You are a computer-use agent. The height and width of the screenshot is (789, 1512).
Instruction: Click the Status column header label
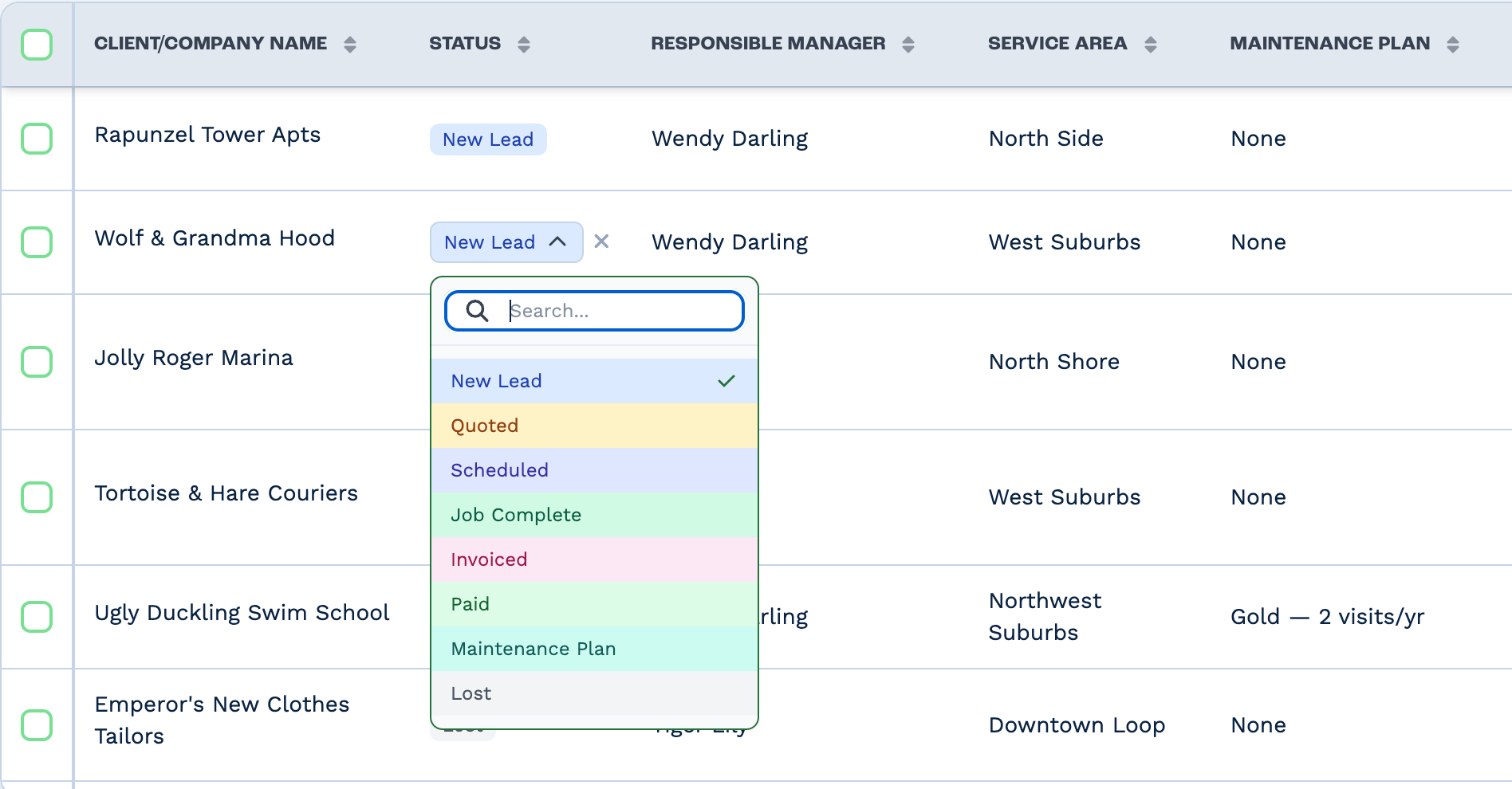click(x=465, y=43)
